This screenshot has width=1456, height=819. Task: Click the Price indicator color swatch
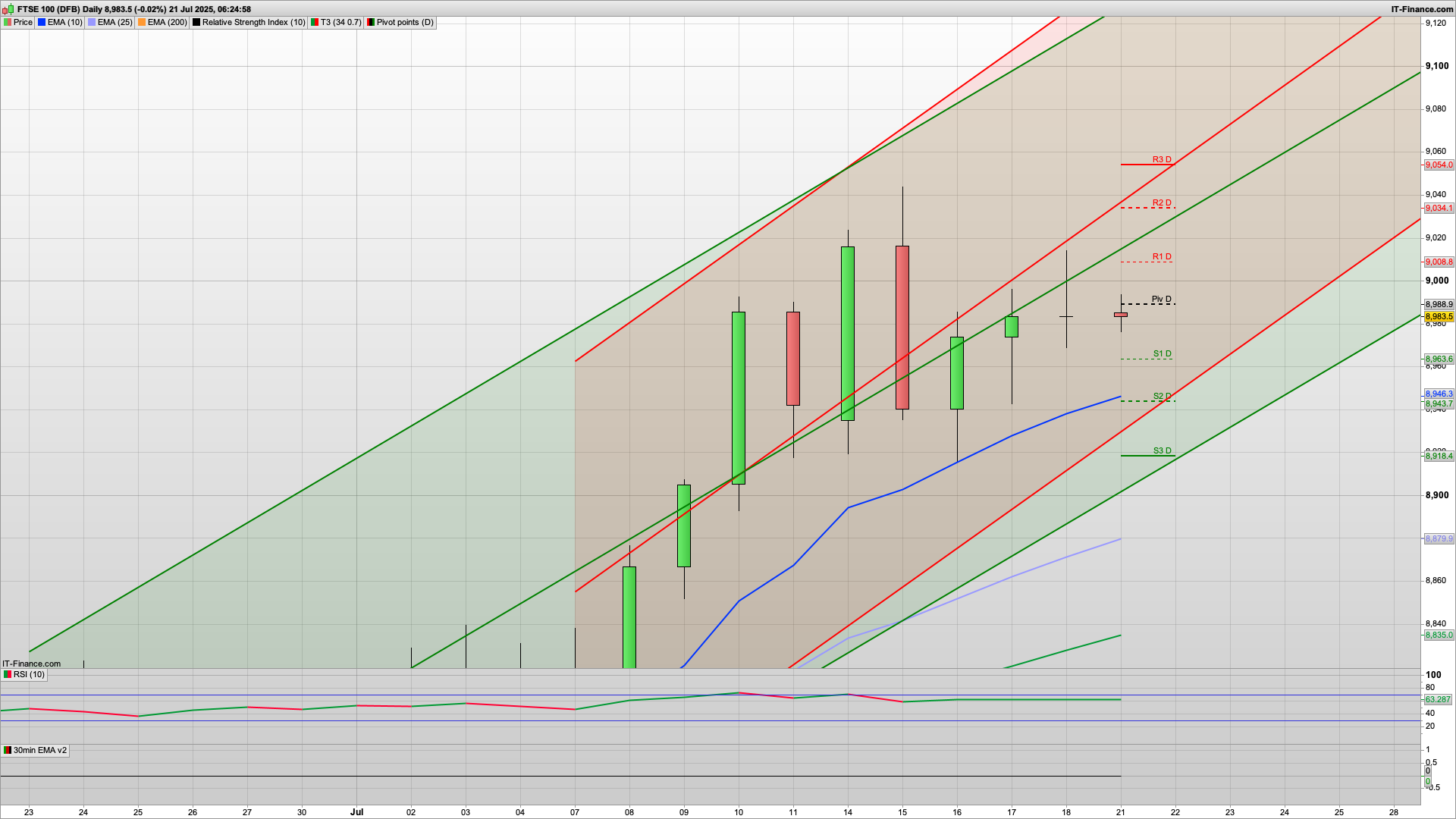pyautogui.click(x=8, y=23)
